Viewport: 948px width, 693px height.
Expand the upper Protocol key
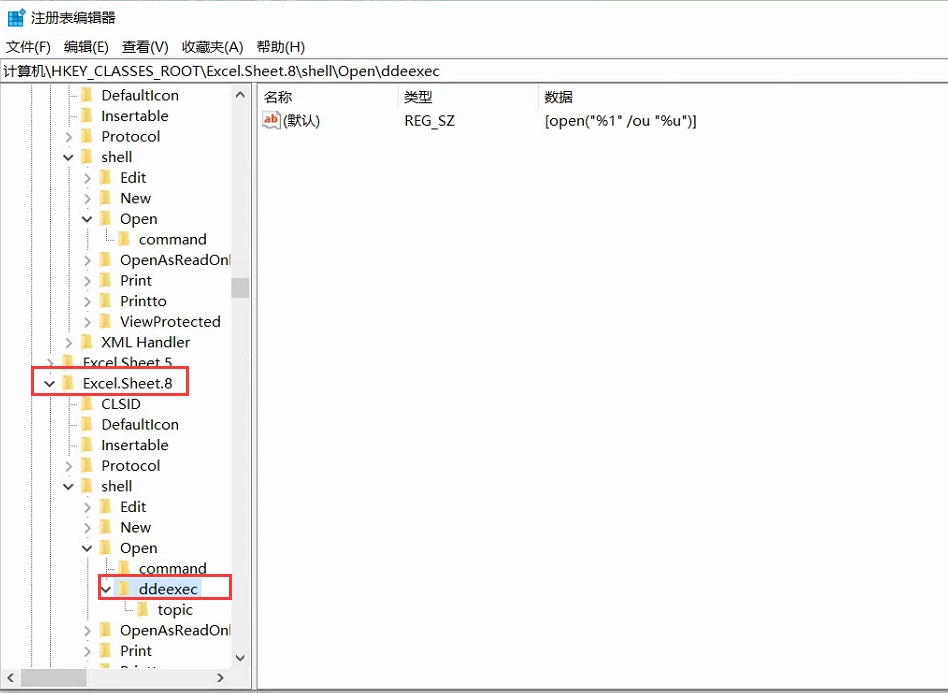(68, 136)
